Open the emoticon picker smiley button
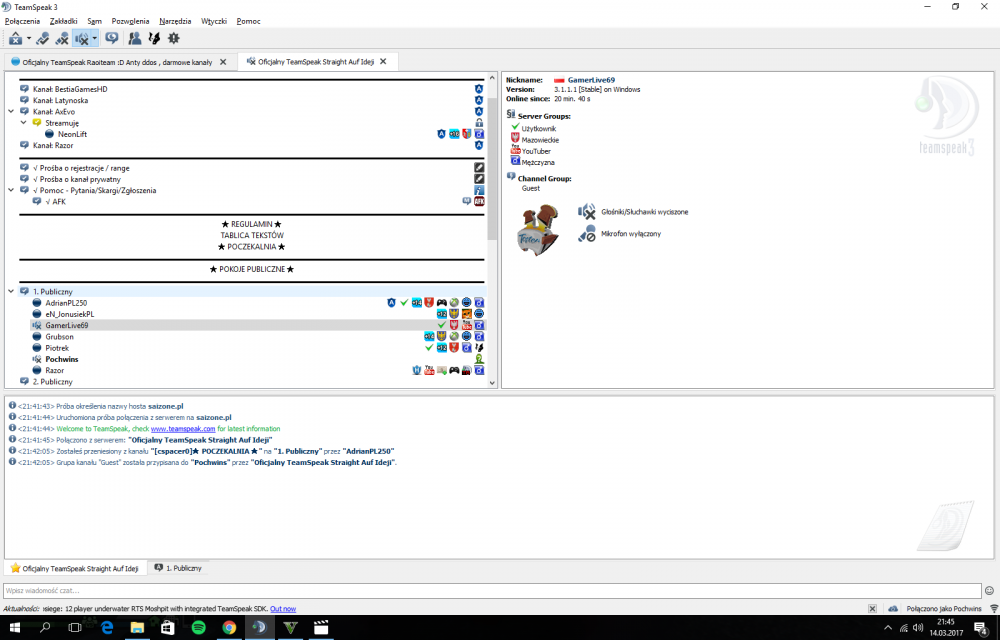The height and width of the screenshot is (640, 1000). 989,591
